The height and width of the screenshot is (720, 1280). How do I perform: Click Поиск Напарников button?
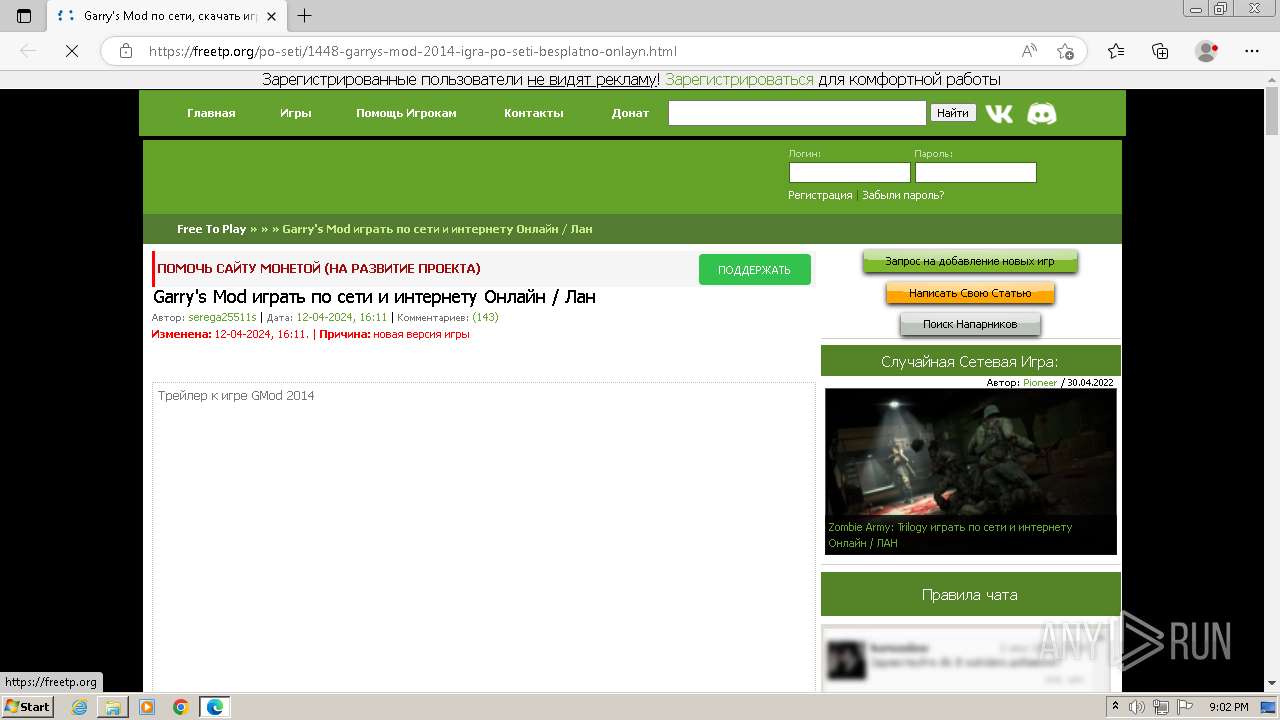970,324
